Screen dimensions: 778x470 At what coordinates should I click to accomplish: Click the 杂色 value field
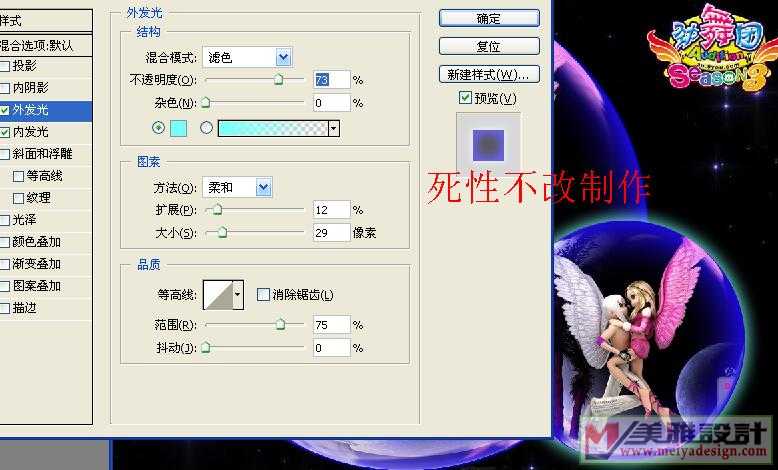(331, 103)
